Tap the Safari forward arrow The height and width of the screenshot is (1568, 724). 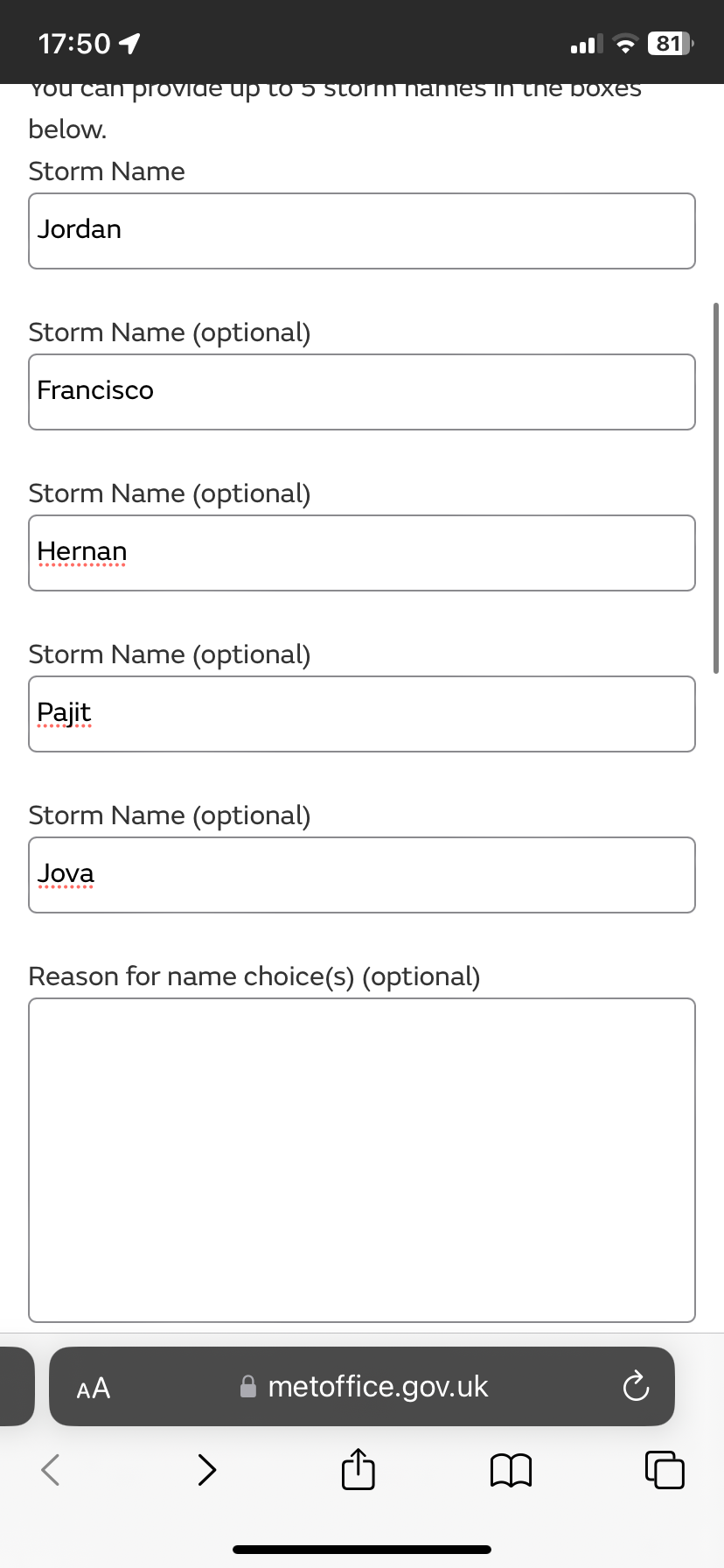(x=207, y=1469)
